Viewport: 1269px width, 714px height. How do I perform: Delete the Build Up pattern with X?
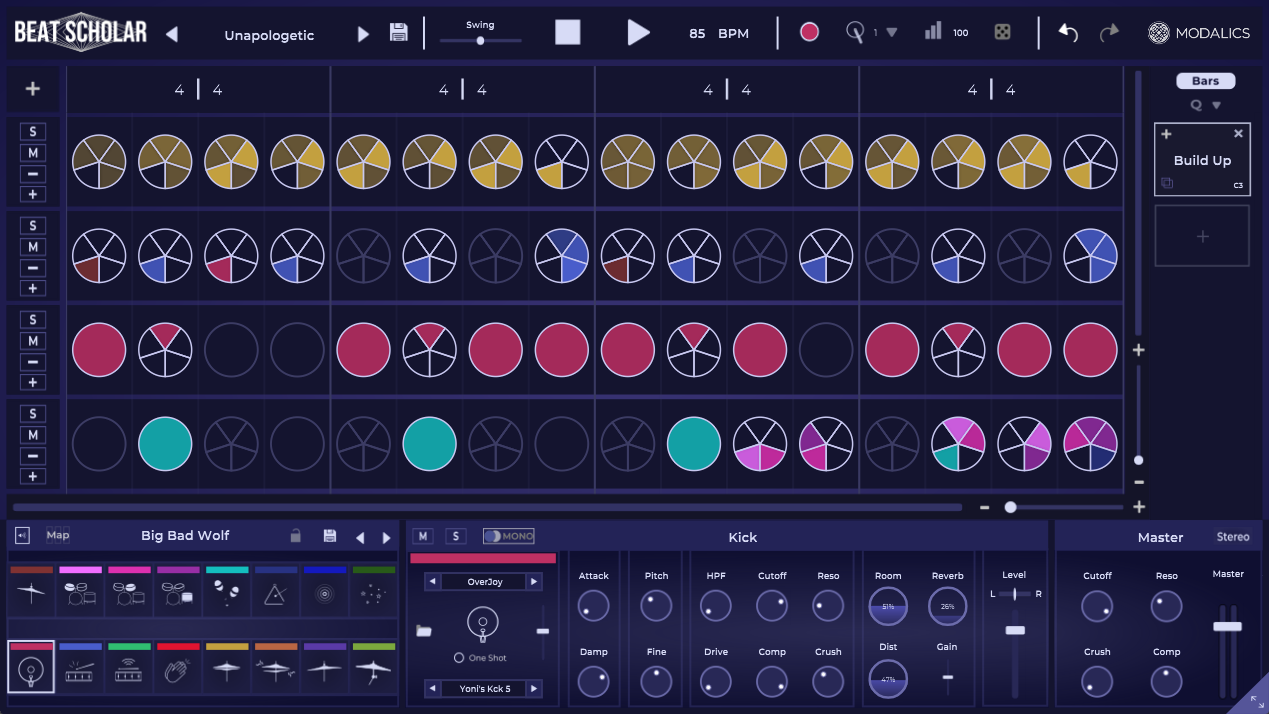[x=1238, y=134]
